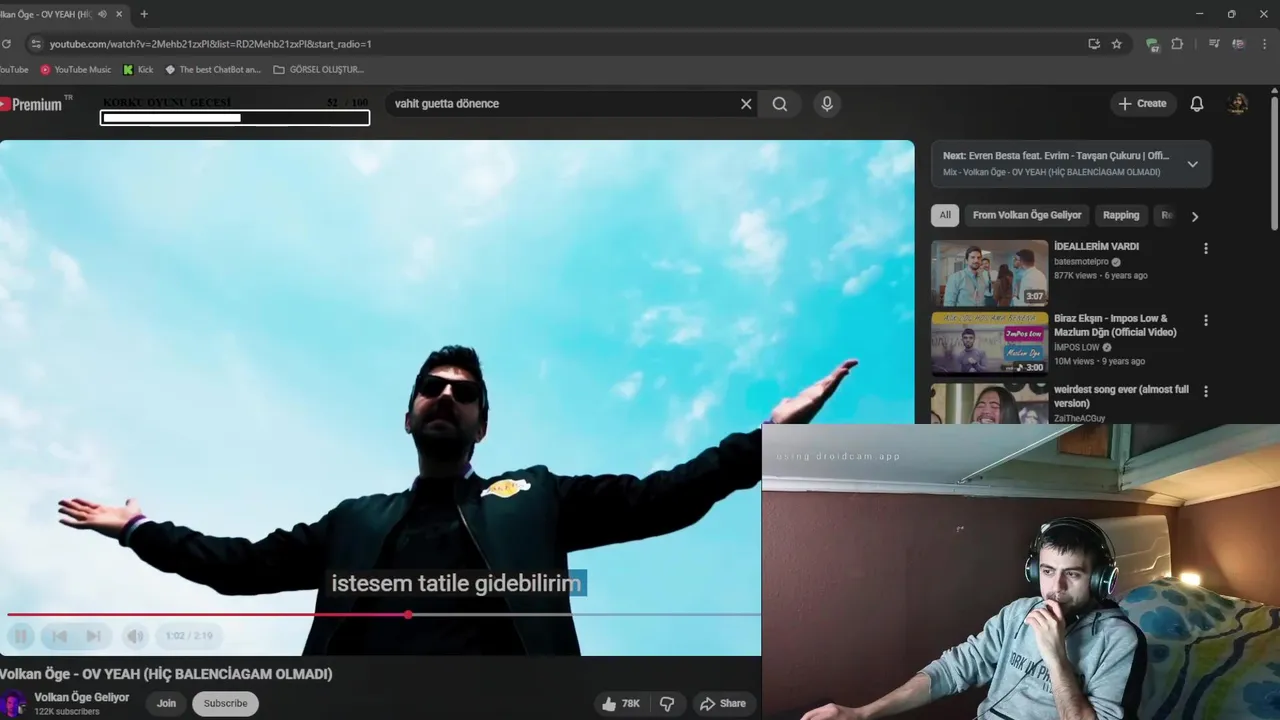The width and height of the screenshot is (1280, 720).
Task: Share the video via Share button
Action: click(x=723, y=704)
